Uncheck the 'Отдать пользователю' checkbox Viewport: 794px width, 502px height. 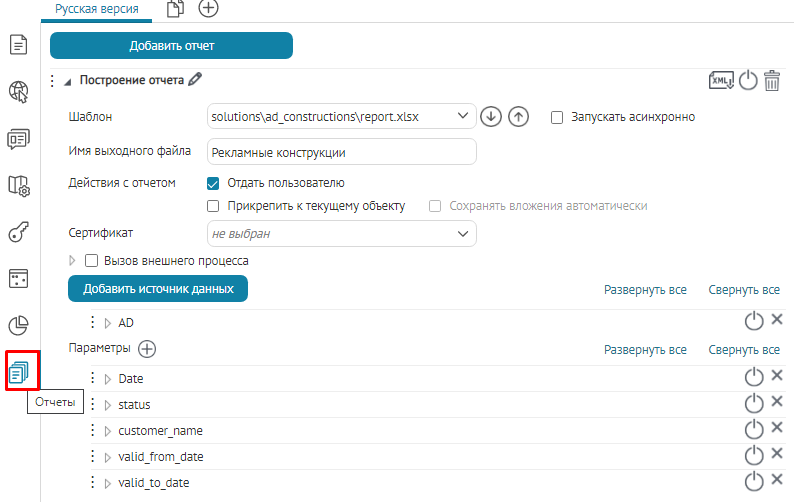click(213, 183)
